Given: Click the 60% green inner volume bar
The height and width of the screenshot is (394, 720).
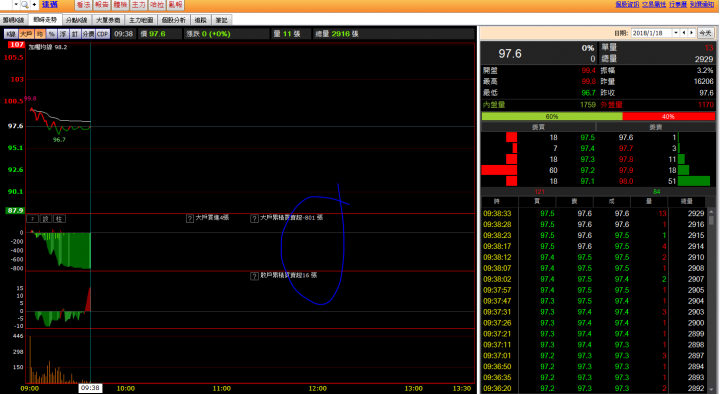Looking at the screenshot, I should click(x=552, y=117).
